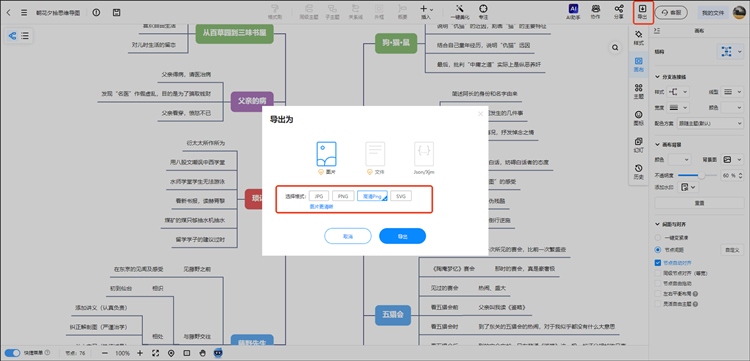Select the format painter (格式刷) tool
Image resolution: width=750 pixels, height=361 pixels.
coord(275,11)
